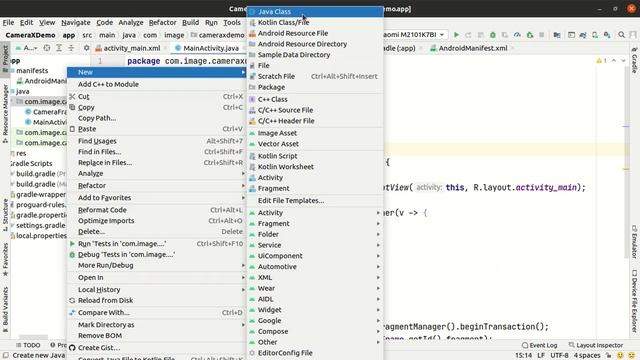Click Add C++ to Module
The height and width of the screenshot is (360, 640).
pyautogui.click(x=157, y=84)
